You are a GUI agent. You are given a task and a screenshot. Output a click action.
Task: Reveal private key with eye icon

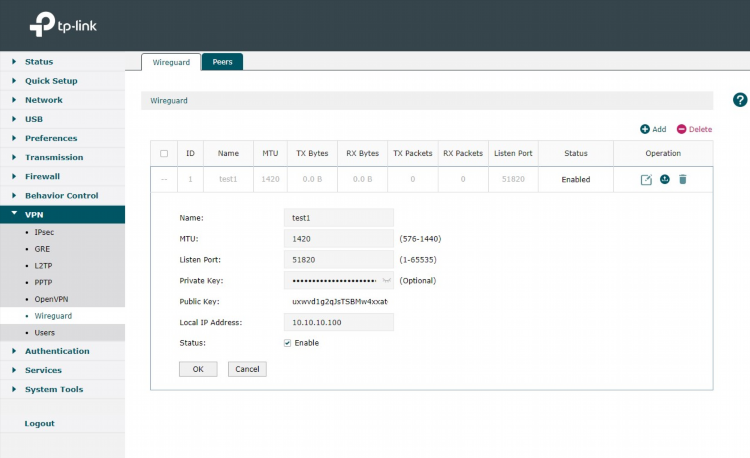pyautogui.click(x=386, y=281)
